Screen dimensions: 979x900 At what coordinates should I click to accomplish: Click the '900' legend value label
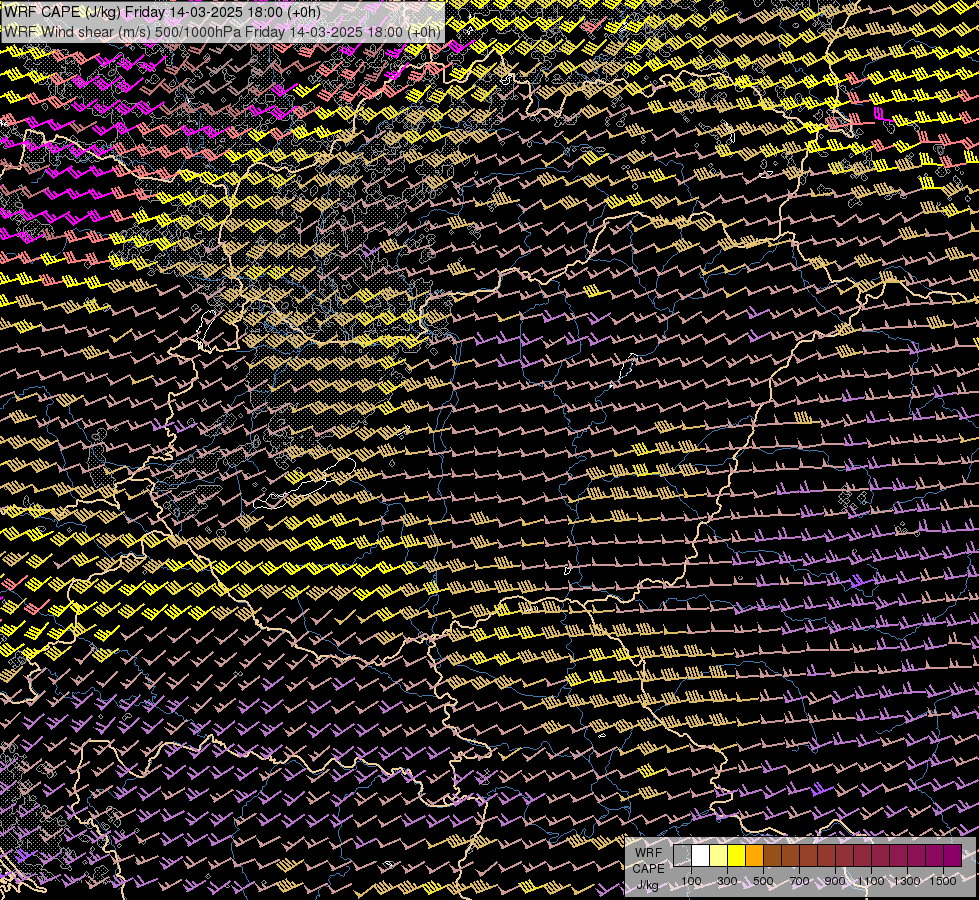coord(835,881)
